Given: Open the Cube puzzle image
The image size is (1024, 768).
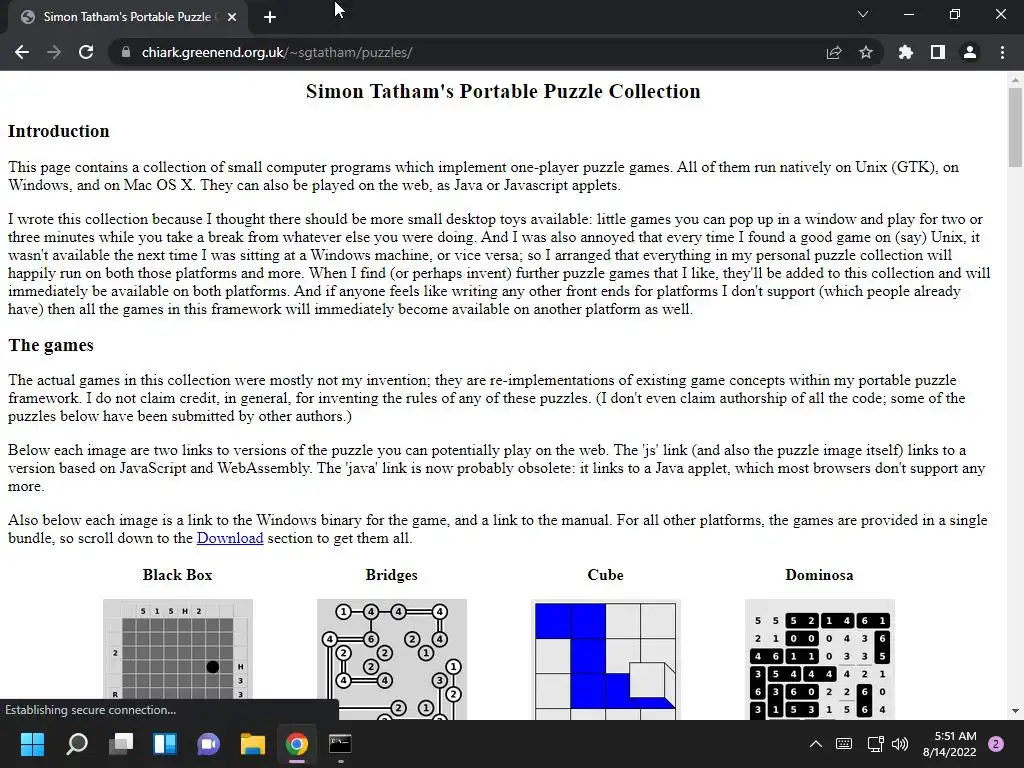Looking at the screenshot, I should point(605,659).
